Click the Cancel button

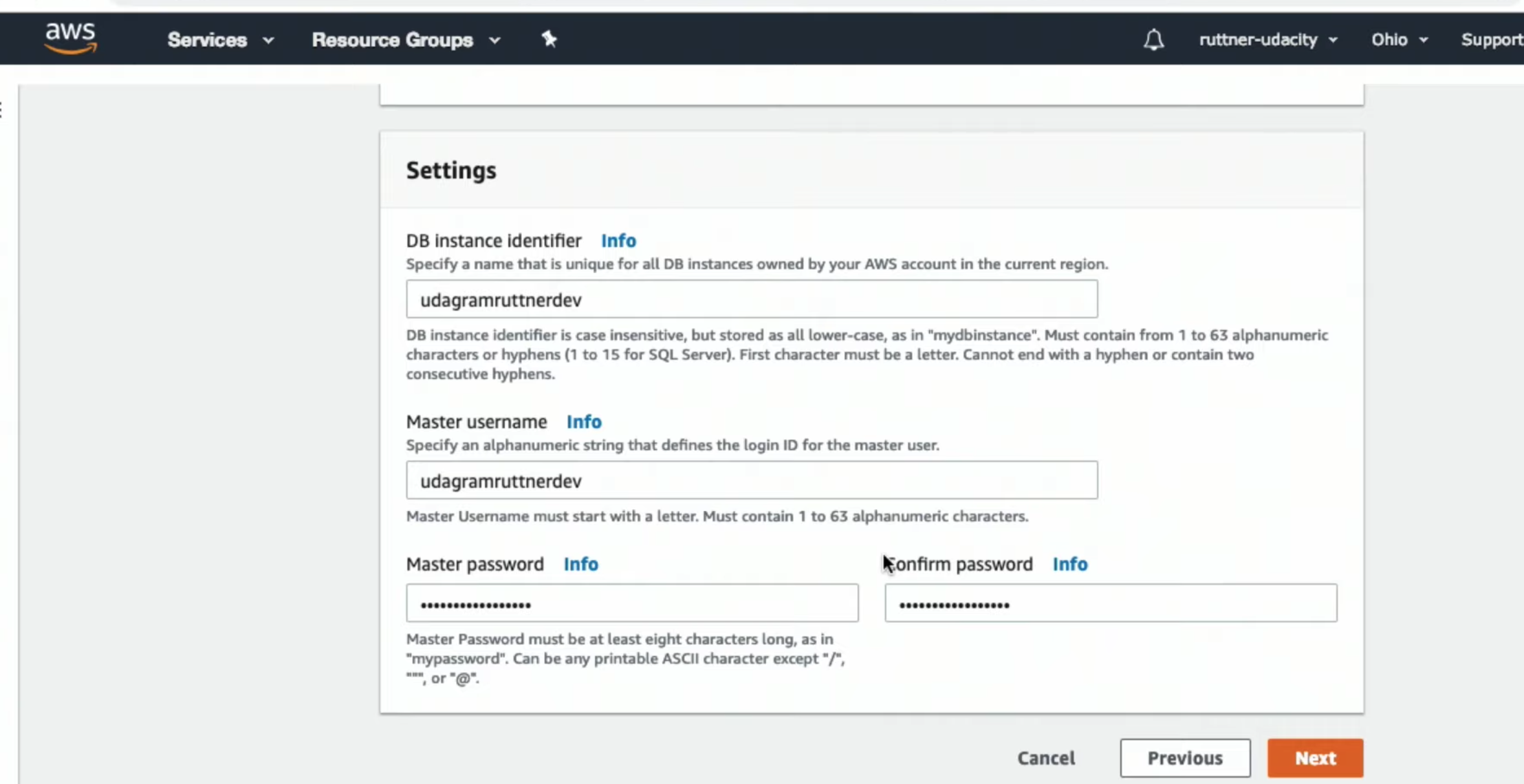coord(1045,758)
